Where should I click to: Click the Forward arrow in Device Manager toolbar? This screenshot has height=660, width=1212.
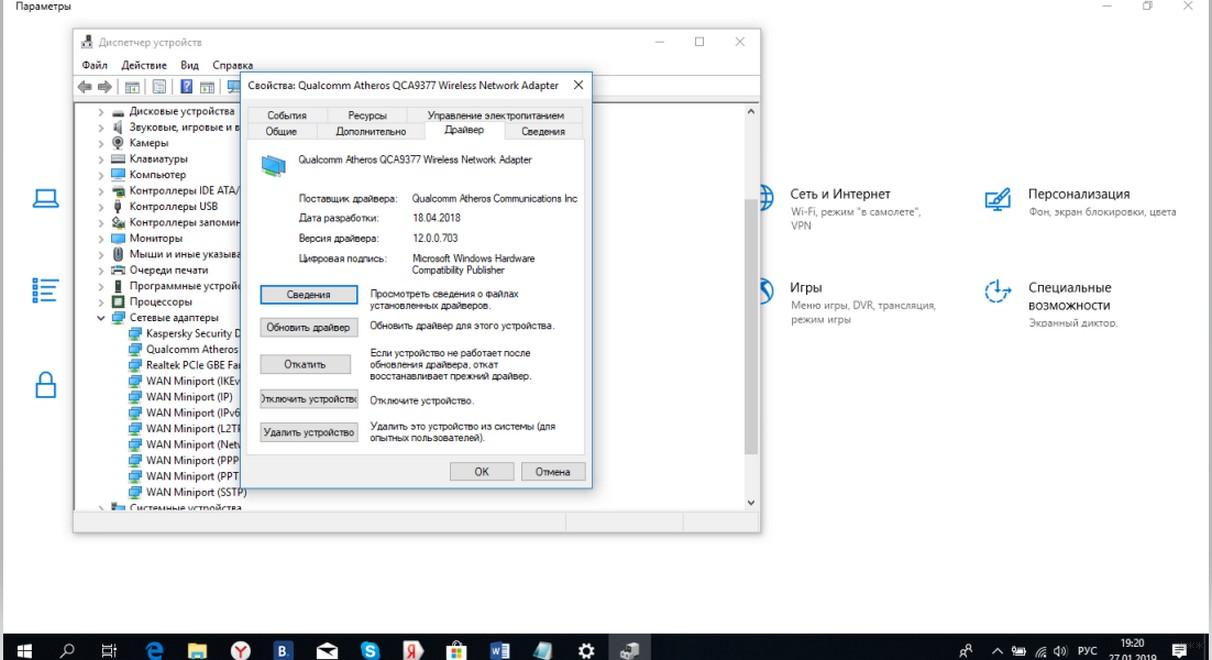point(105,87)
